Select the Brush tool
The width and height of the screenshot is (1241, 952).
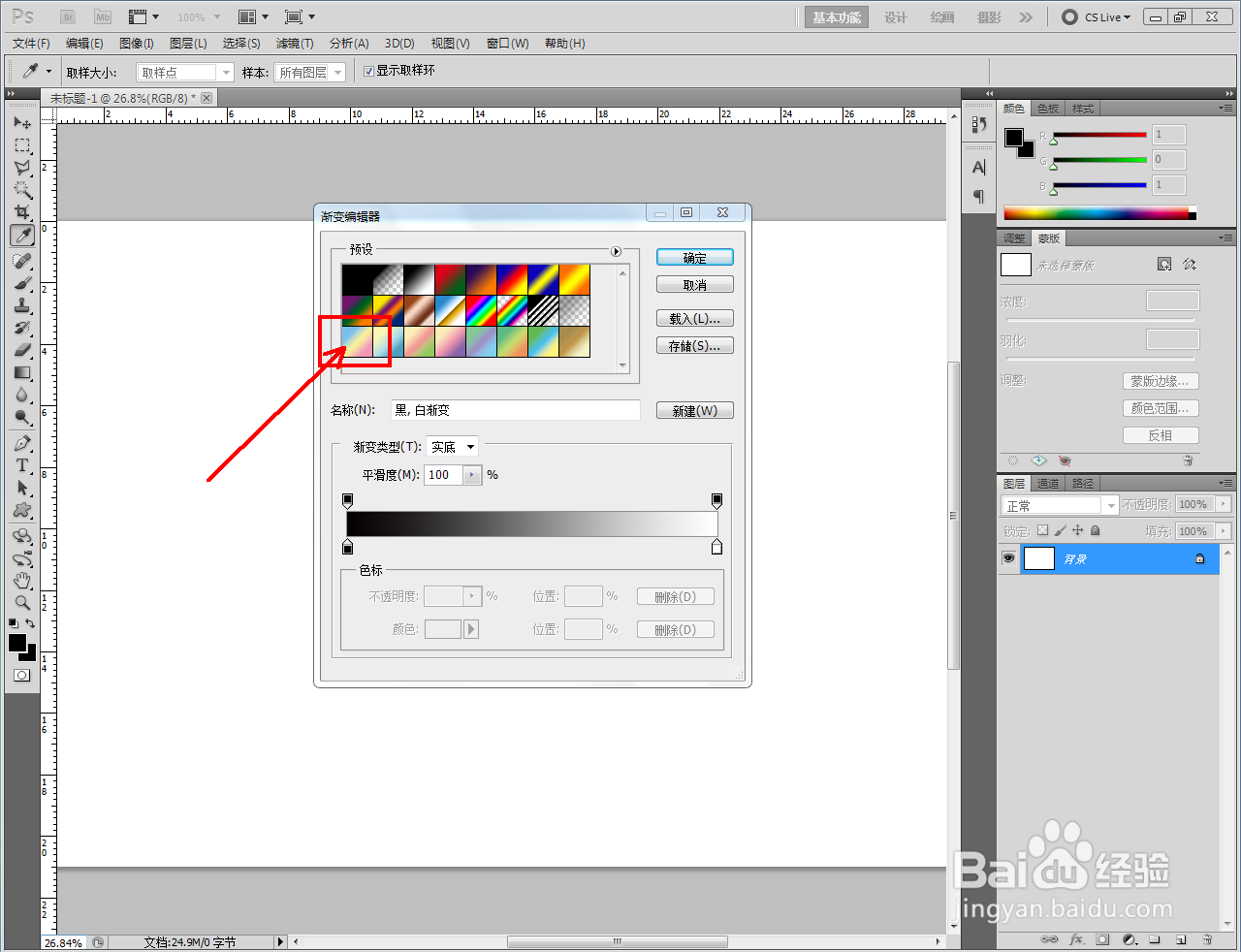(x=22, y=283)
